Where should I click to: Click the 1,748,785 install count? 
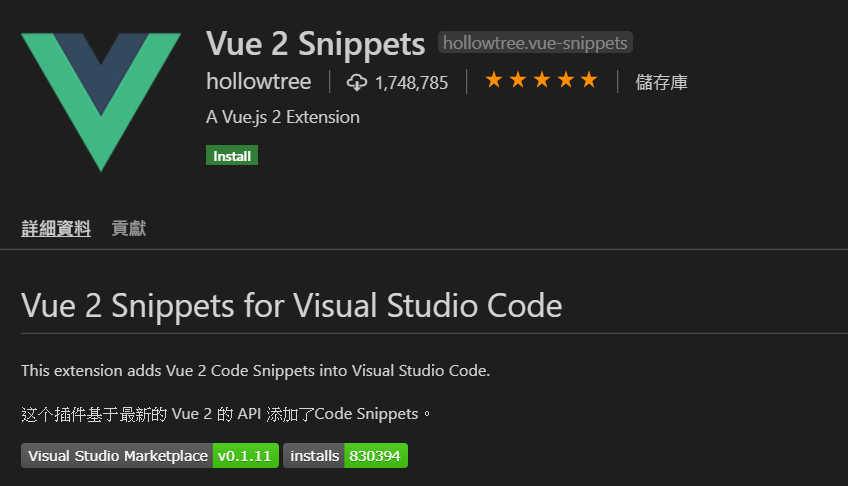click(x=411, y=83)
